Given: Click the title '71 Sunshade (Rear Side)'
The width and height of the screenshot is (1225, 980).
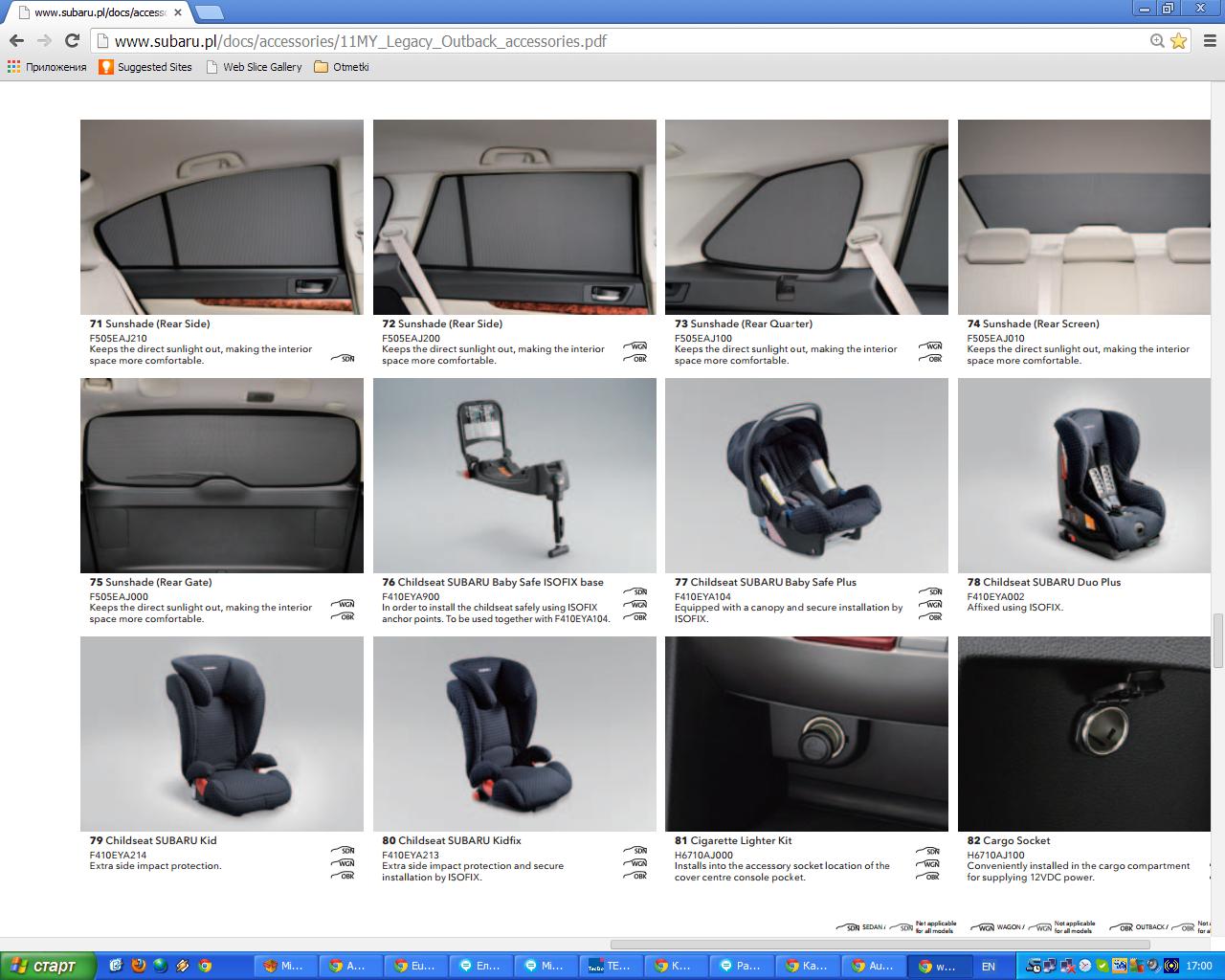Looking at the screenshot, I should [x=149, y=323].
